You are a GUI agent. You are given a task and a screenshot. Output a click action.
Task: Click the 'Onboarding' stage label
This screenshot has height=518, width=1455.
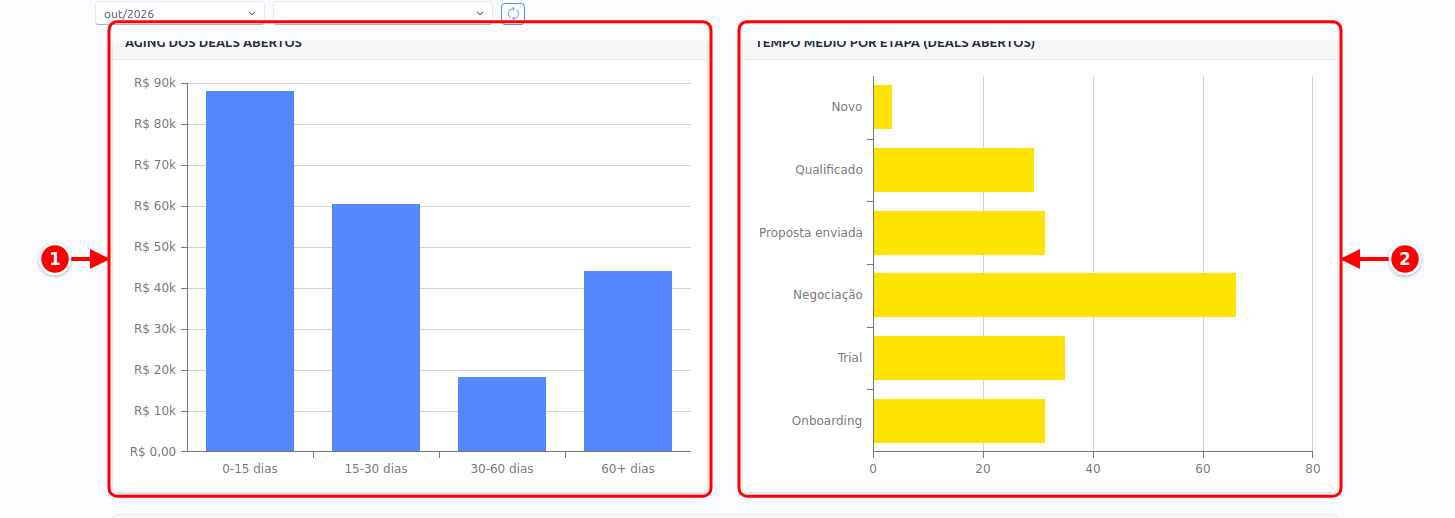827,421
